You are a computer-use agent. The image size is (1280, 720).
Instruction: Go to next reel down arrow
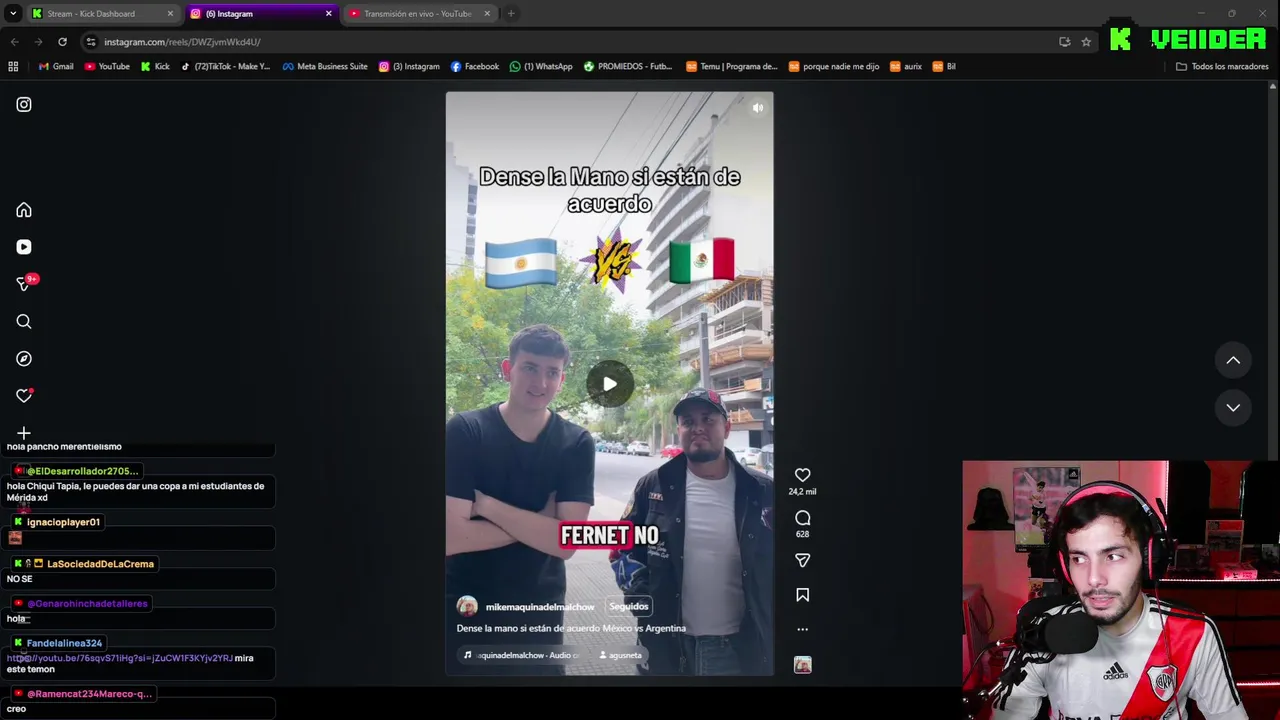pos(1233,407)
